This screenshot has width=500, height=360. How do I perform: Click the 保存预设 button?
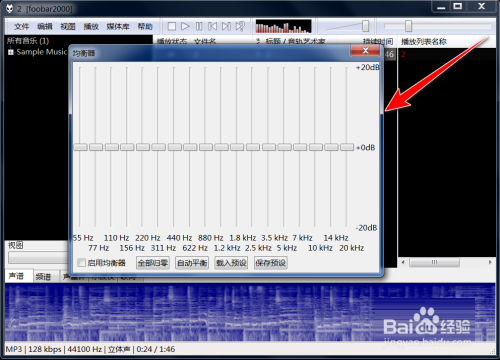(271, 263)
